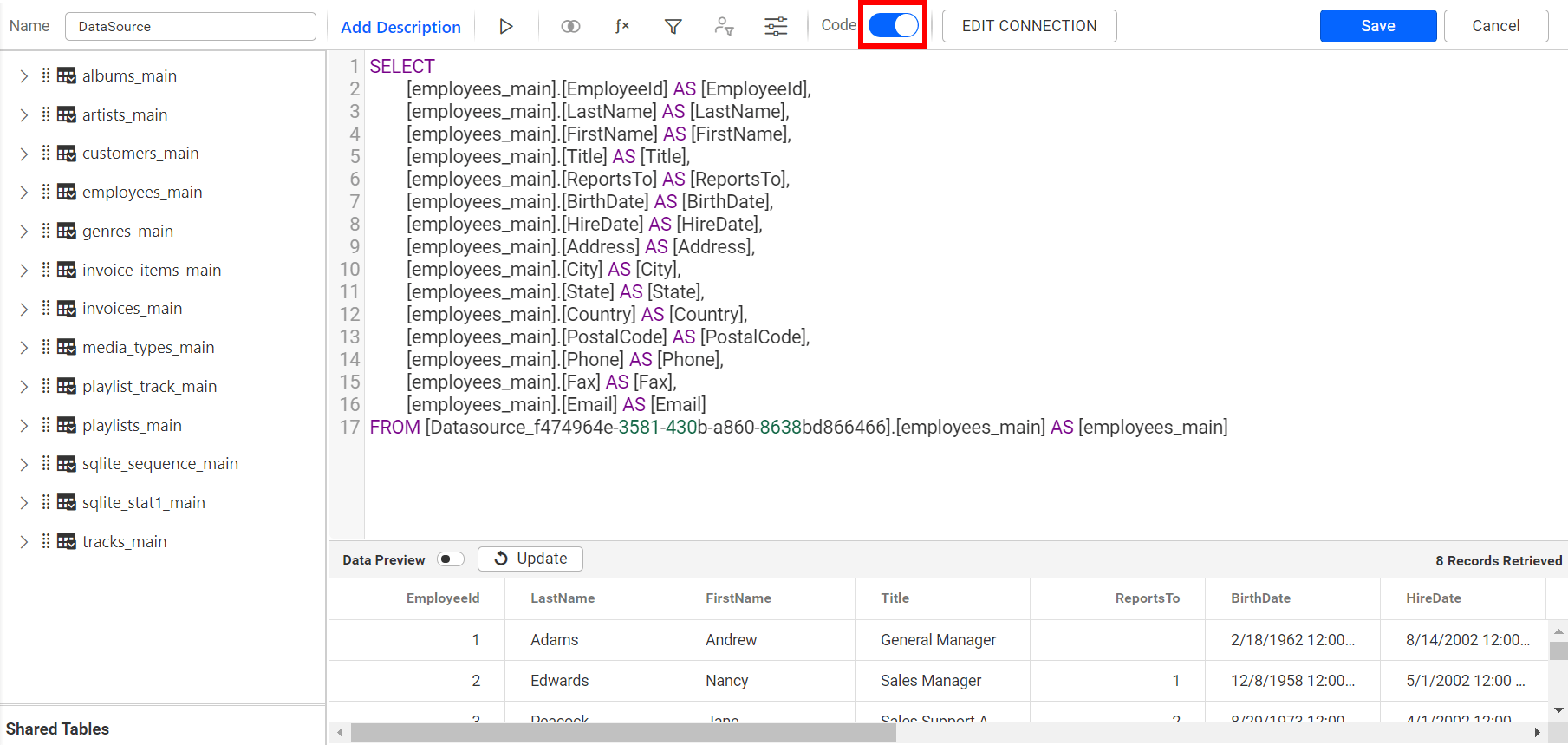Screen dimensions: 1568x745
Task: Click the Shared Tables section header
Action: [x=57, y=729]
